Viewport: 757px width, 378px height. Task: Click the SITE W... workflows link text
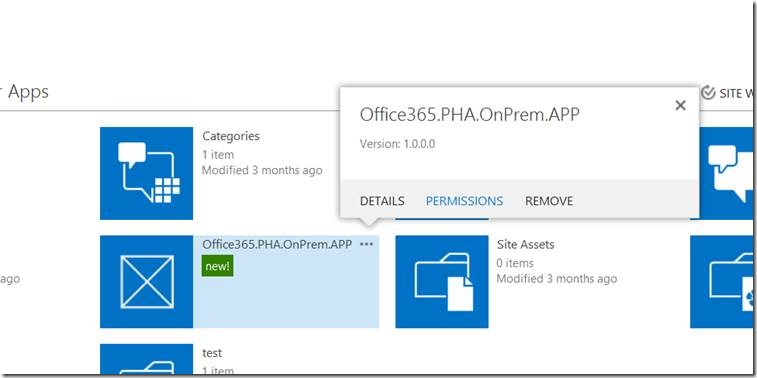736,93
